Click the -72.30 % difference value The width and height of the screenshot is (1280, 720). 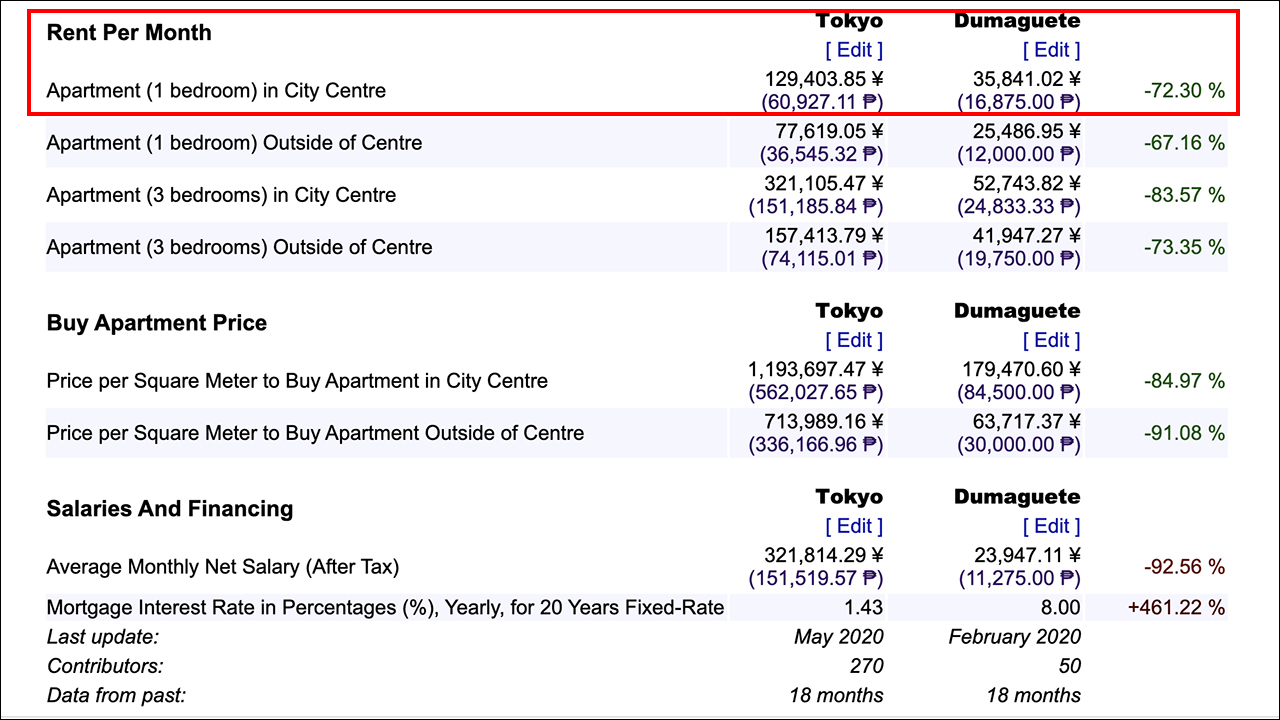coord(1184,91)
